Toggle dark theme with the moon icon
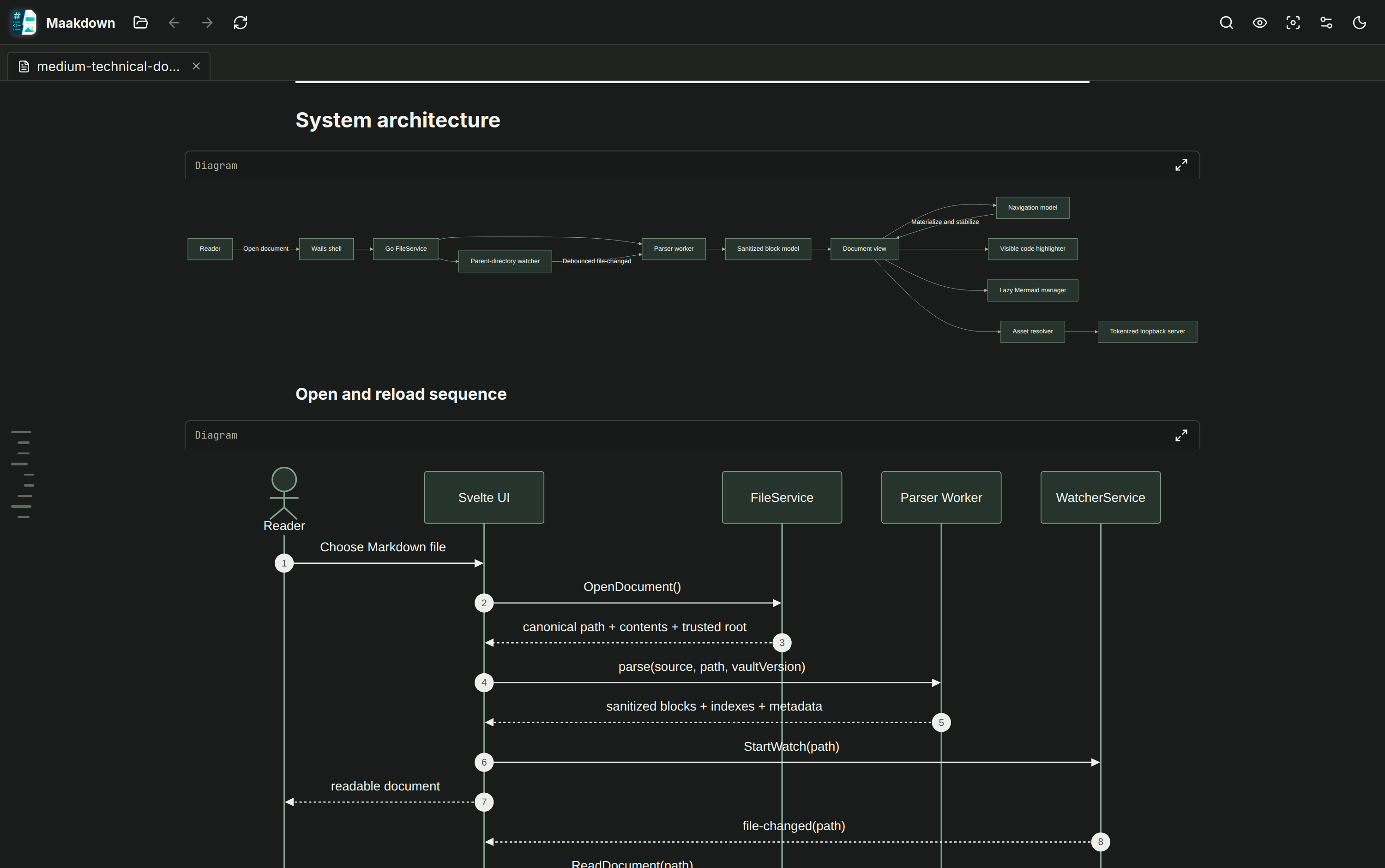 click(x=1360, y=22)
